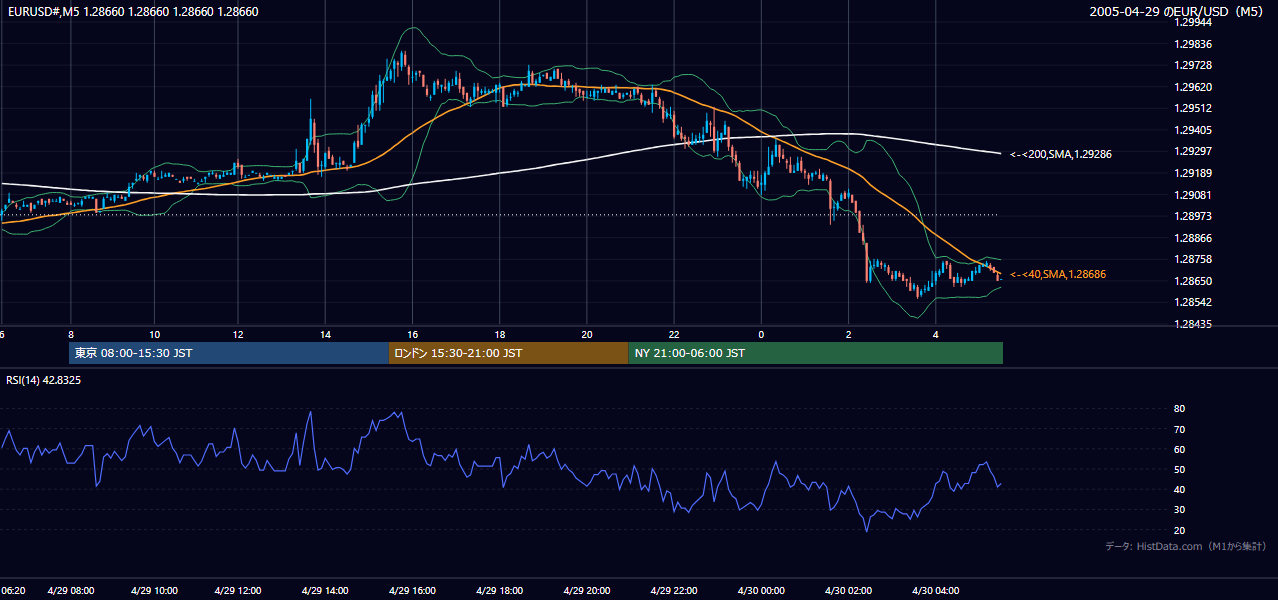Click the NY 21:00-06:00 JST session bar
The width and height of the screenshot is (1278, 600).
(x=816, y=353)
